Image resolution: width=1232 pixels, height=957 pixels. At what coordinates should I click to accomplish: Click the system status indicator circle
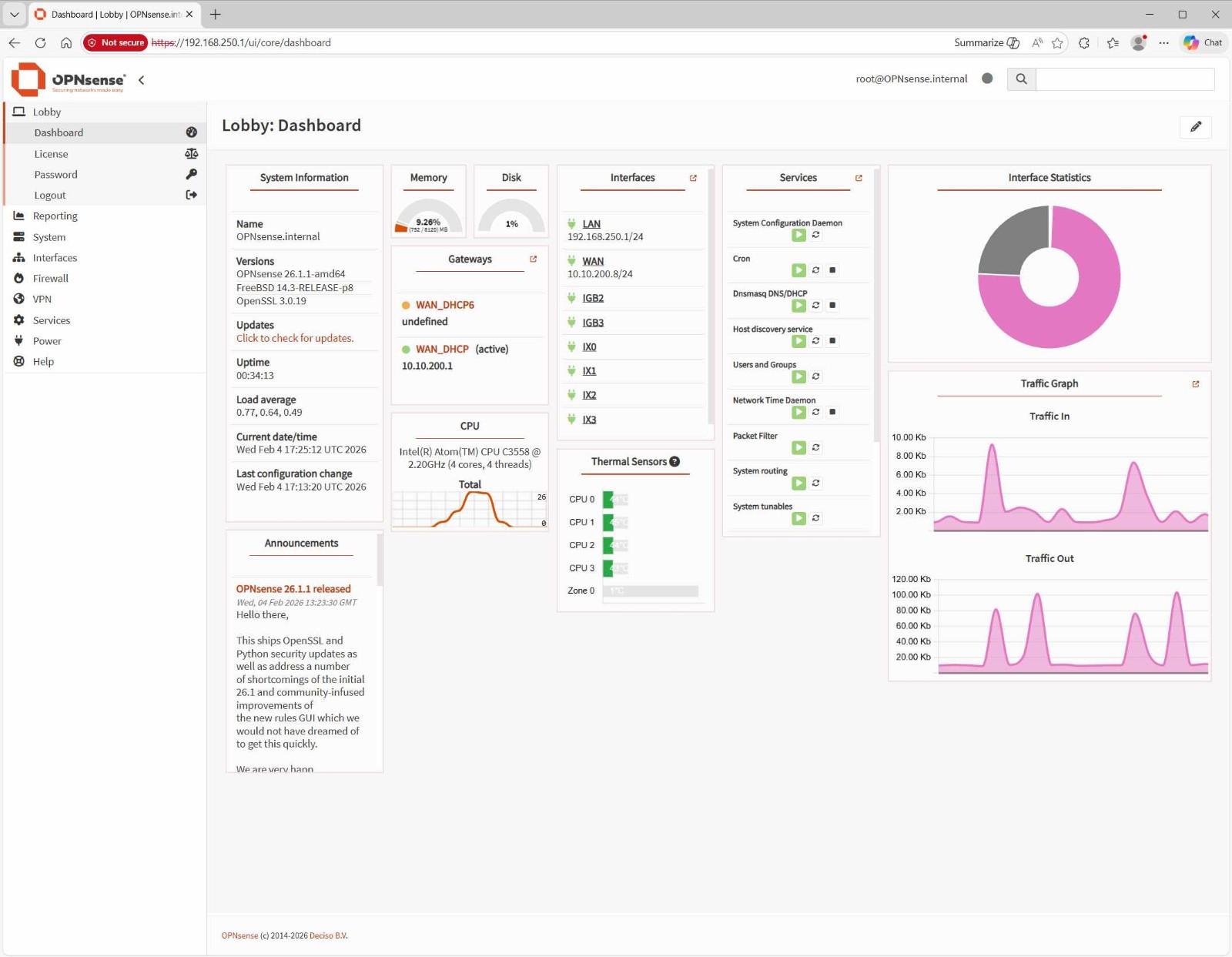(987, 79)
